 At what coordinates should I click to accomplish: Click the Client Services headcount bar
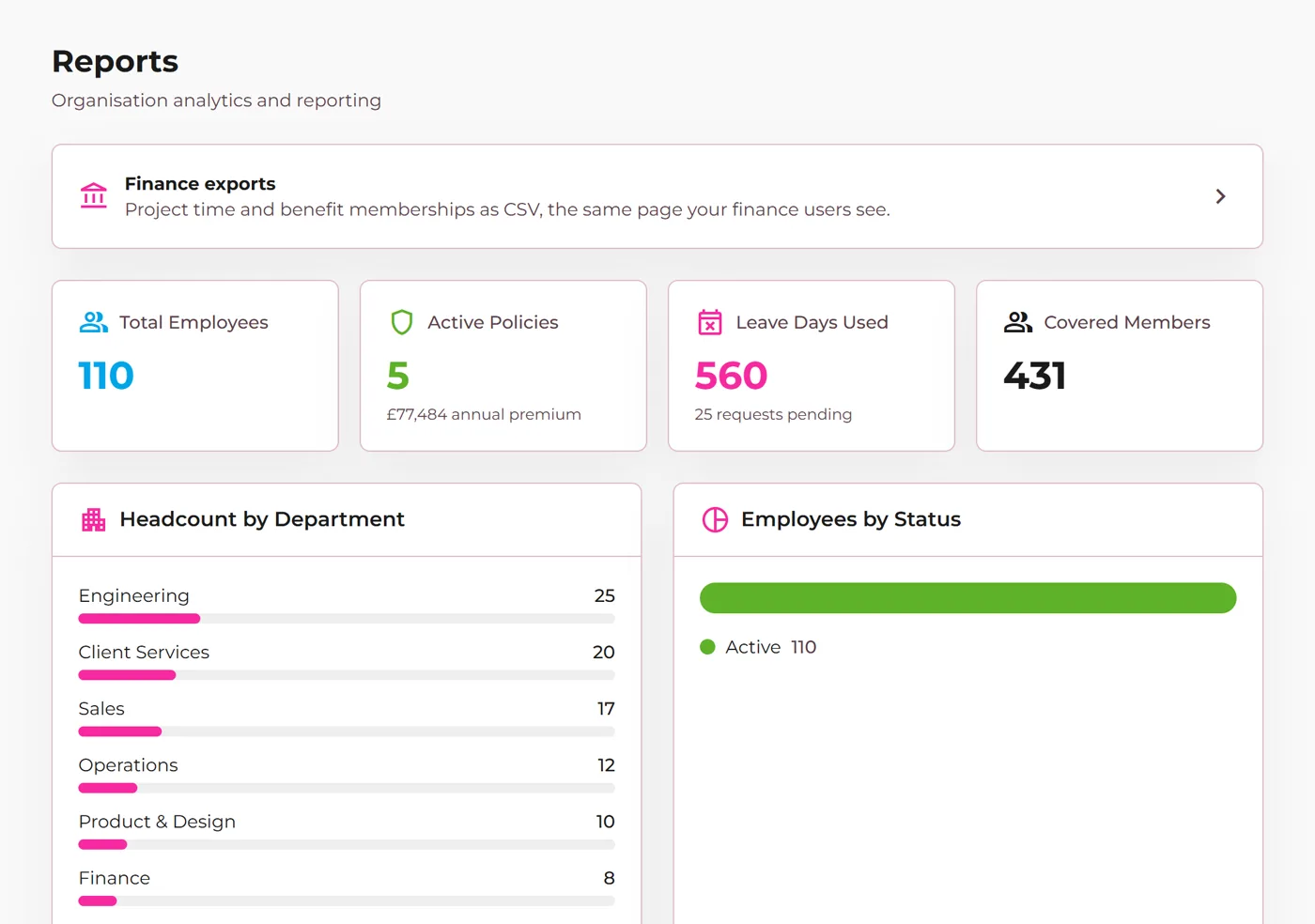click(x=347, y=675)
